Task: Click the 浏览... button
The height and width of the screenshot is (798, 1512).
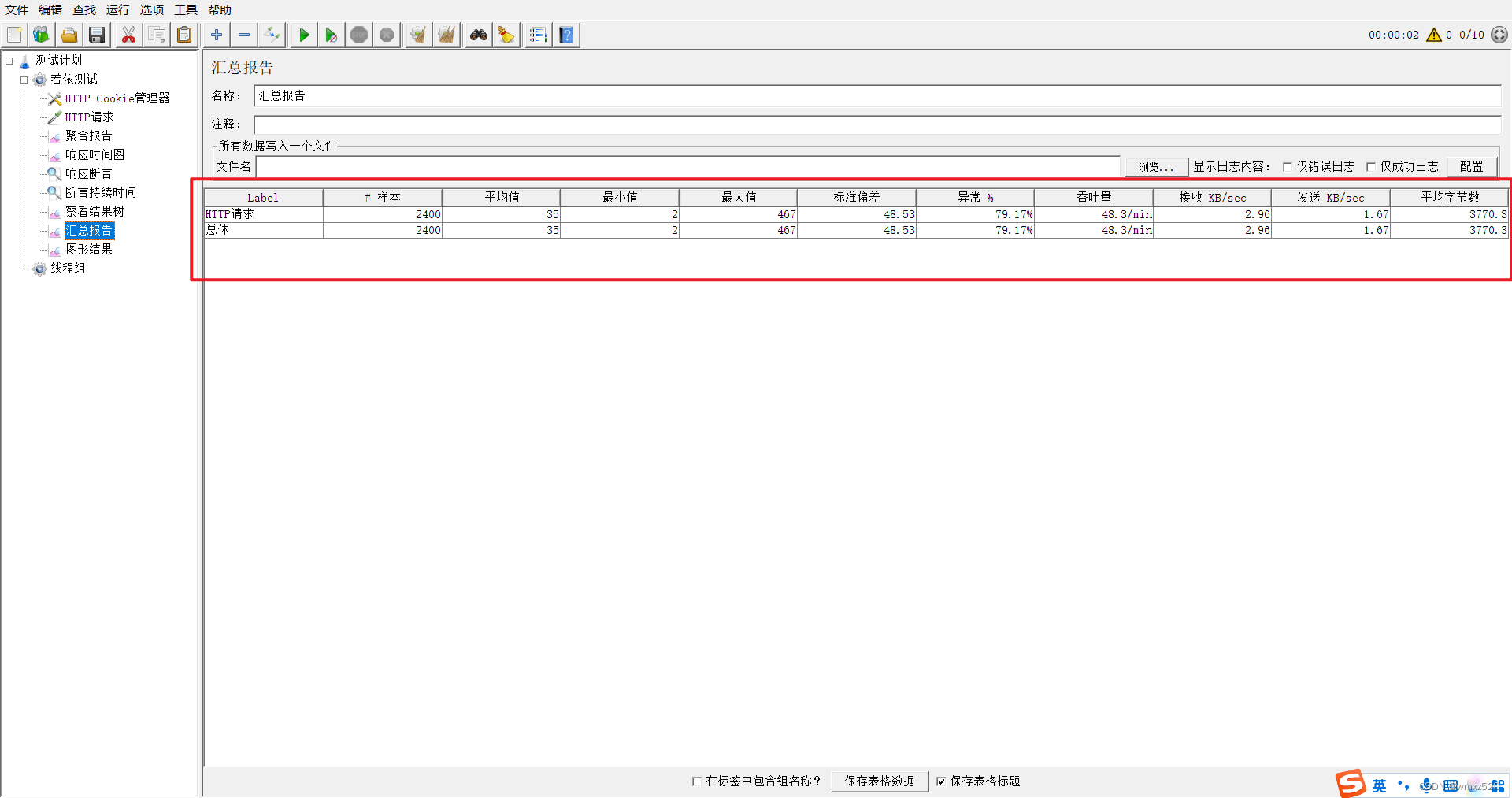Action: (x=1156, y=167)
